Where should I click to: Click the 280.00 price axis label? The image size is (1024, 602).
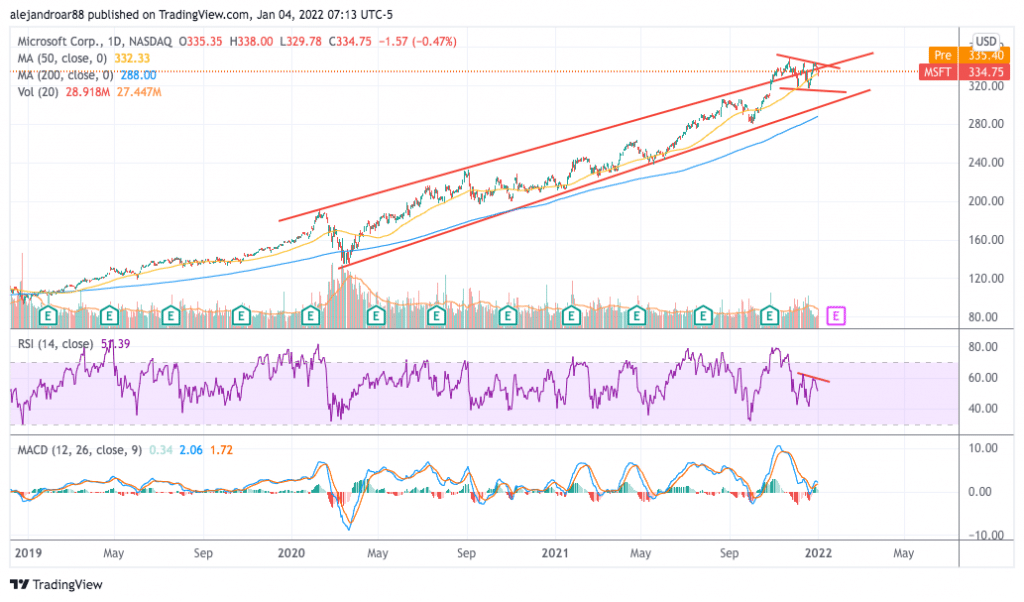pyautogui.click(x=986, y=124)
